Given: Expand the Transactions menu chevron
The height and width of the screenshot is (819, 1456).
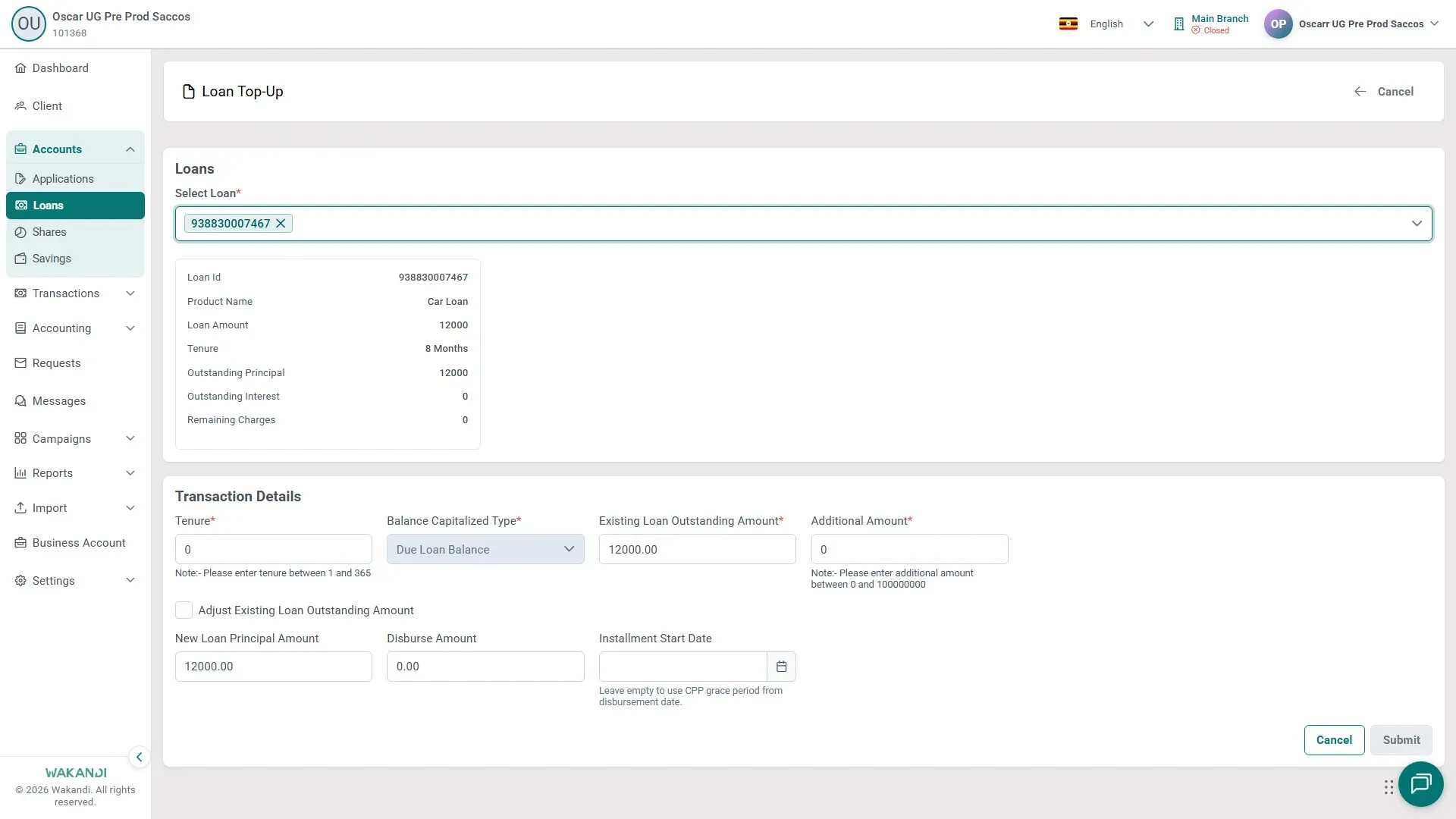Looking at the screenshot, I should point(130,293).
